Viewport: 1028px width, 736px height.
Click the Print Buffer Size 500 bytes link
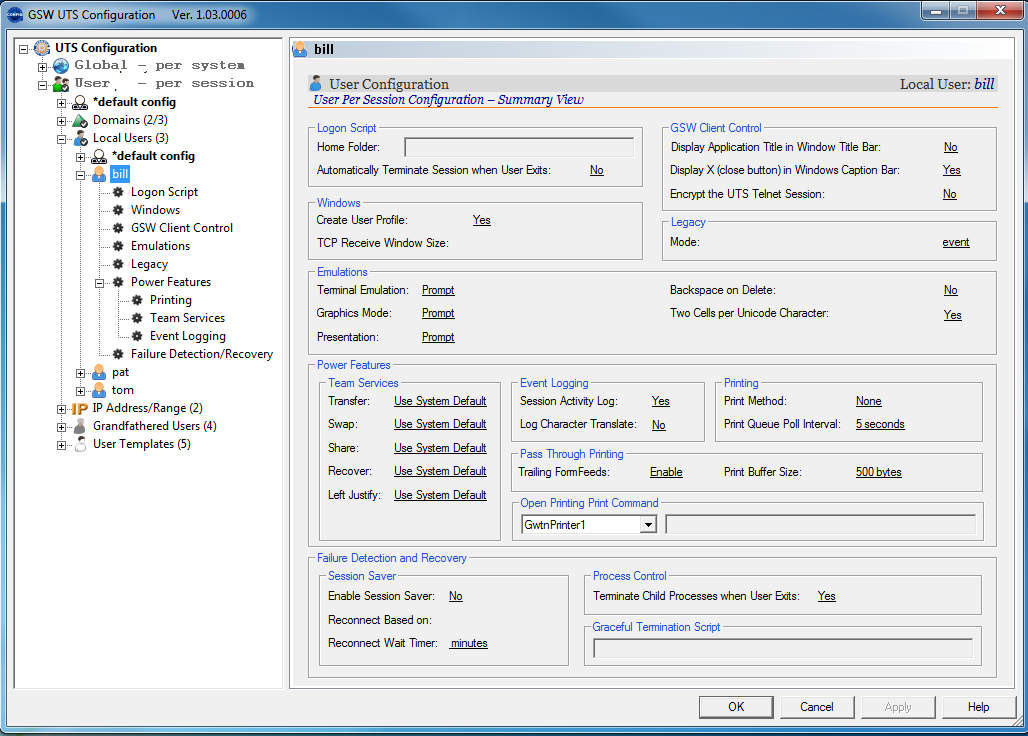[879, 472]
